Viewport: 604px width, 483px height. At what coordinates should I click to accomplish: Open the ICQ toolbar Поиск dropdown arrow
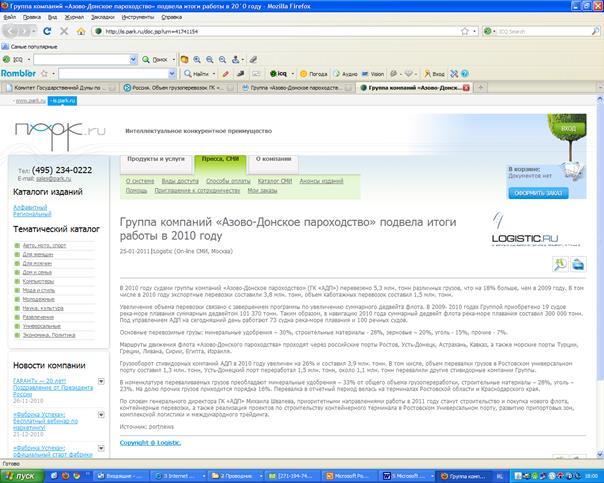(x=174, y=60)
